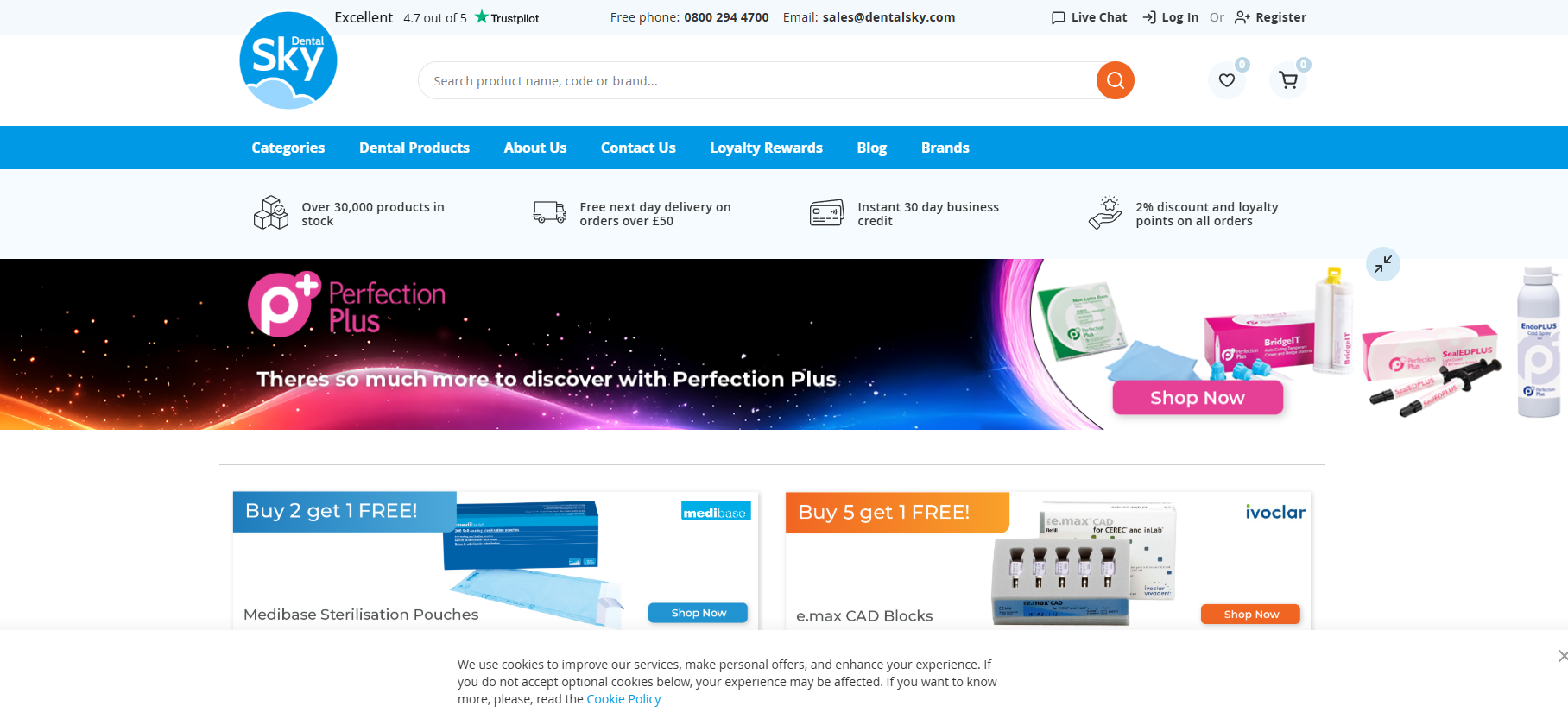Click the sales@dentalsky.com email link
Screen dimensions: 1568x725
(888, 17)
